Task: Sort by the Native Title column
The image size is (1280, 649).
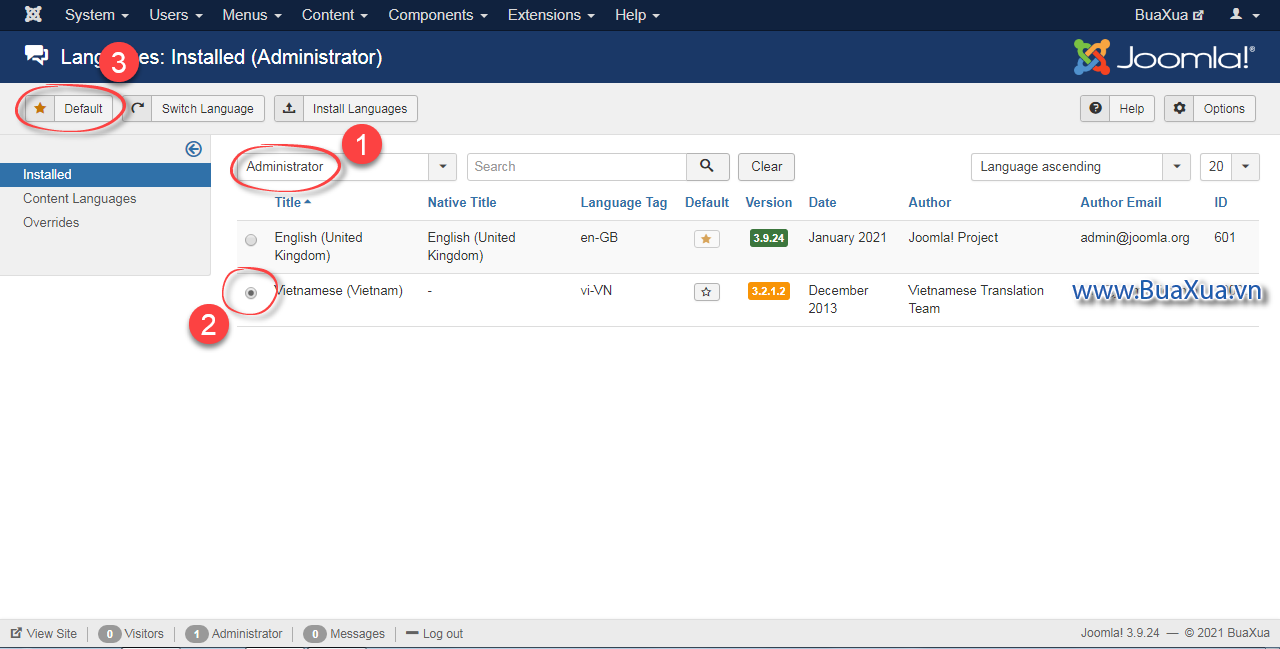Action: pyautogui.click(x=462, y=202)
